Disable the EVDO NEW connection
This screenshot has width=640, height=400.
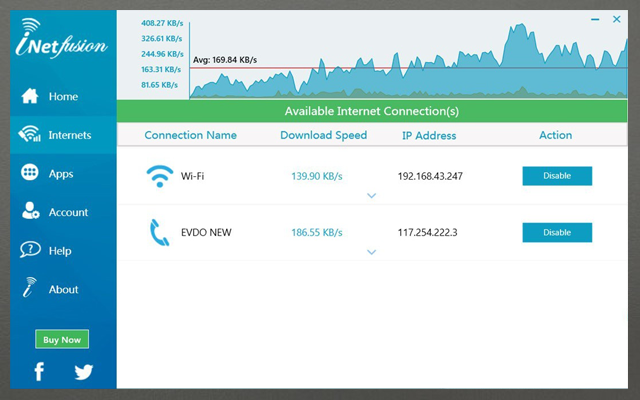(x=557, y=232)
